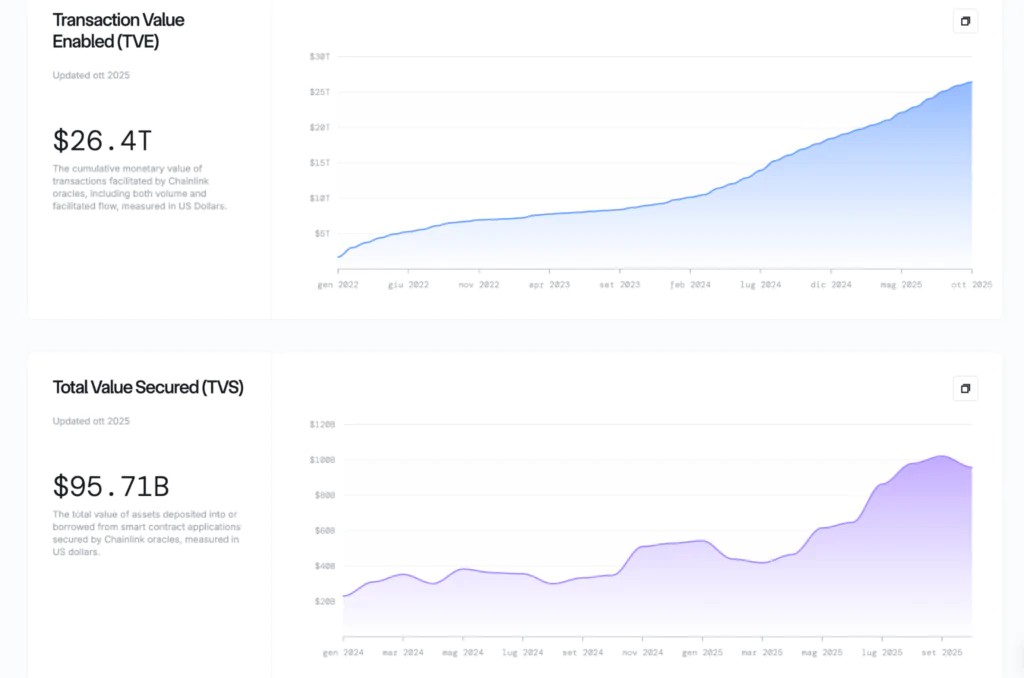This screenshot has width=1024, height=678.
Task: Click the $26.4T value figure
Action: tap(102, 139)
